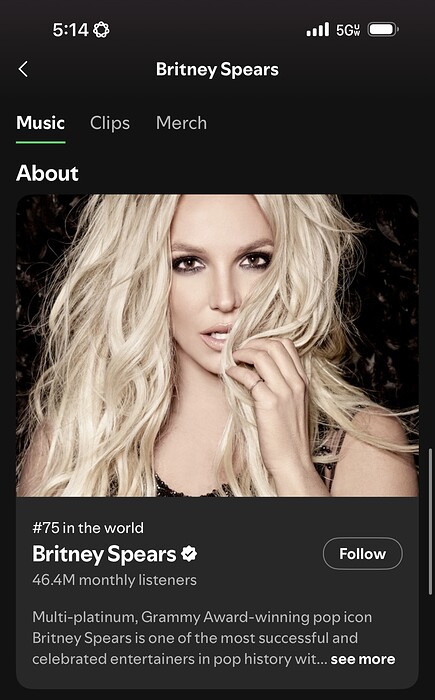435x700 pixels.
Task: Click the verified checkmark badge
Action: coord(189,554)
